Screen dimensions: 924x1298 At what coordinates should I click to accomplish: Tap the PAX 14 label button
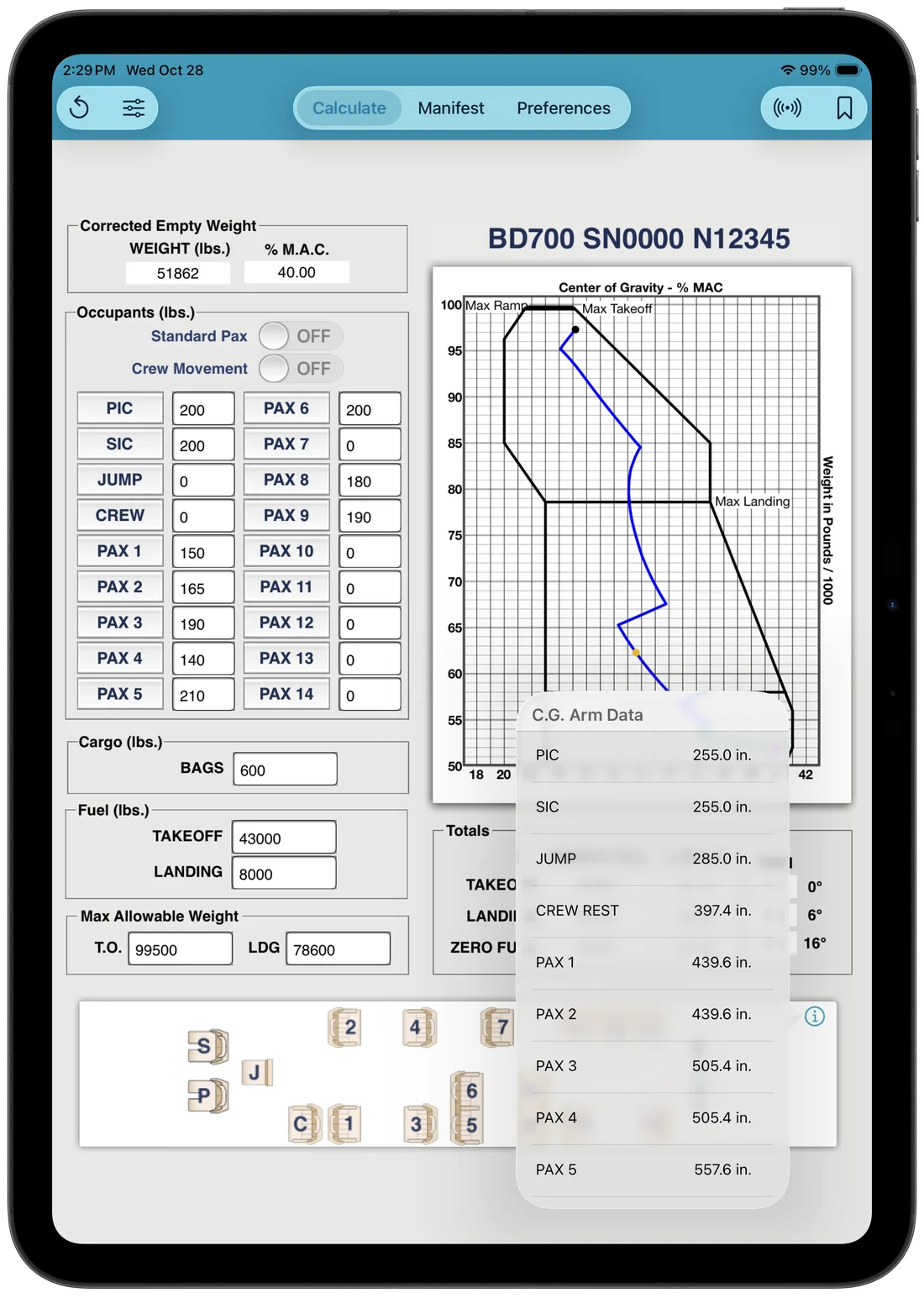[x=286, y=694]
